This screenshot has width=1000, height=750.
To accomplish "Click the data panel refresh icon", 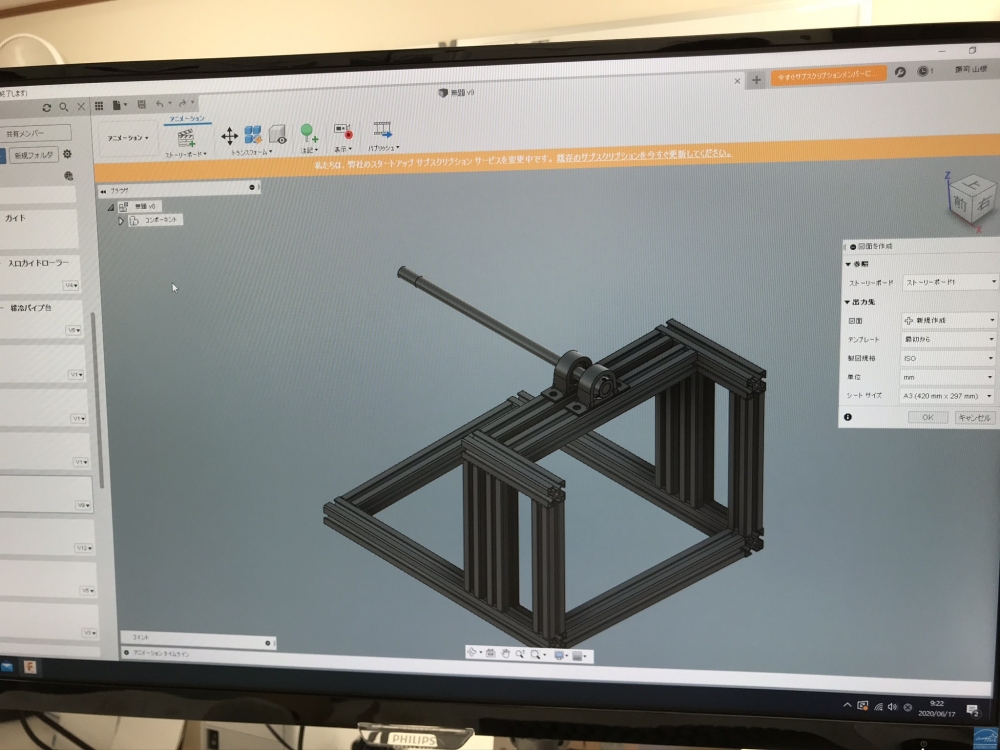I will 47,107.
